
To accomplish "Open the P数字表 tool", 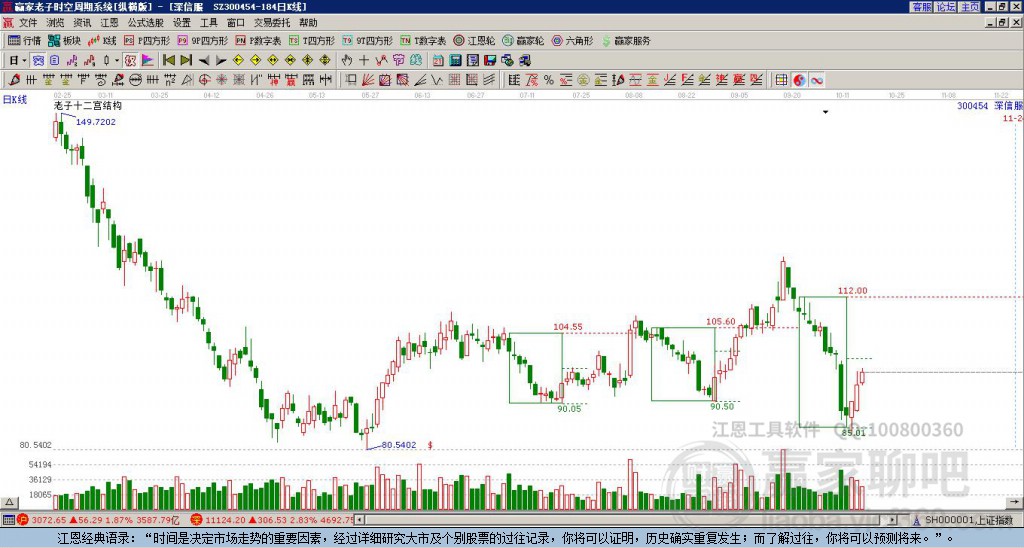I will (259, 40).
